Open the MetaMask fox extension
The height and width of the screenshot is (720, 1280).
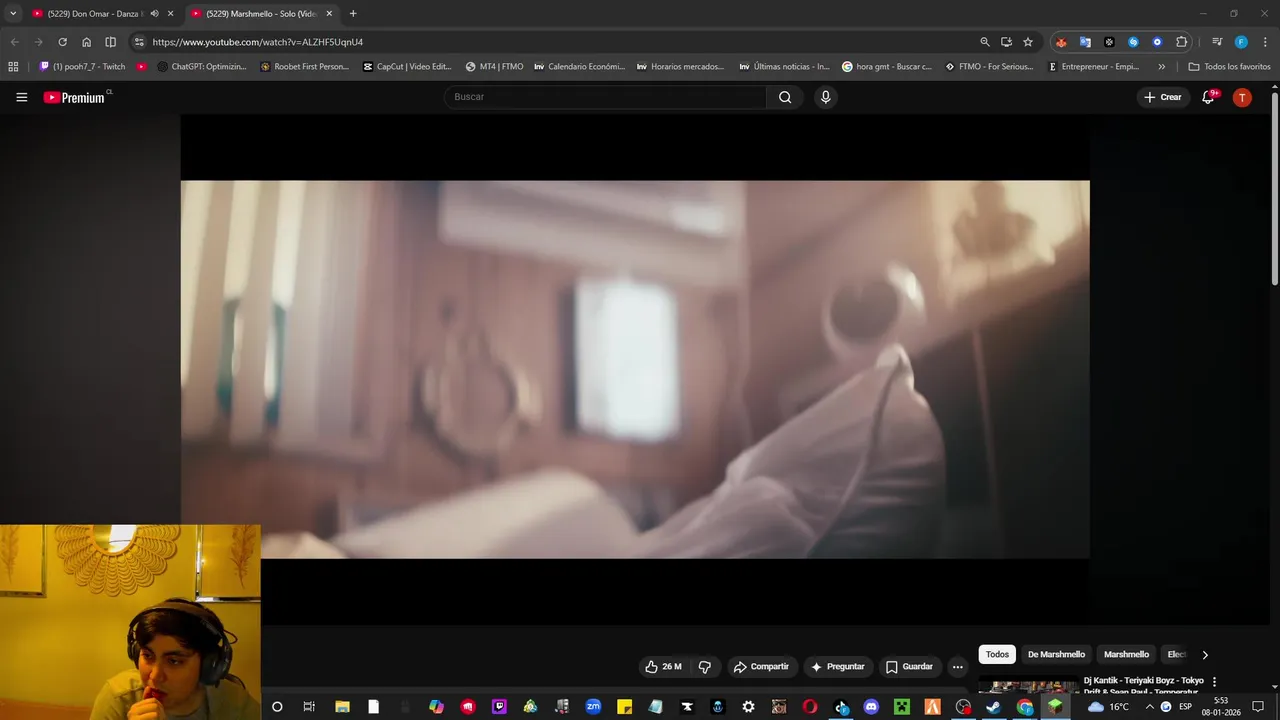(1061, 42)
